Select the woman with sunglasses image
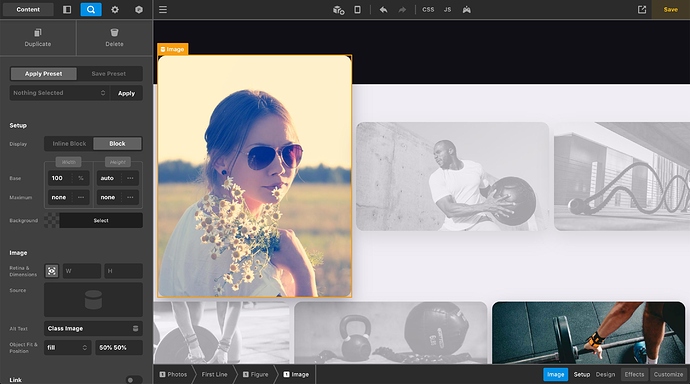Viewport: 690px width, 384px height. pyautogui.click(x=255, y=176)
